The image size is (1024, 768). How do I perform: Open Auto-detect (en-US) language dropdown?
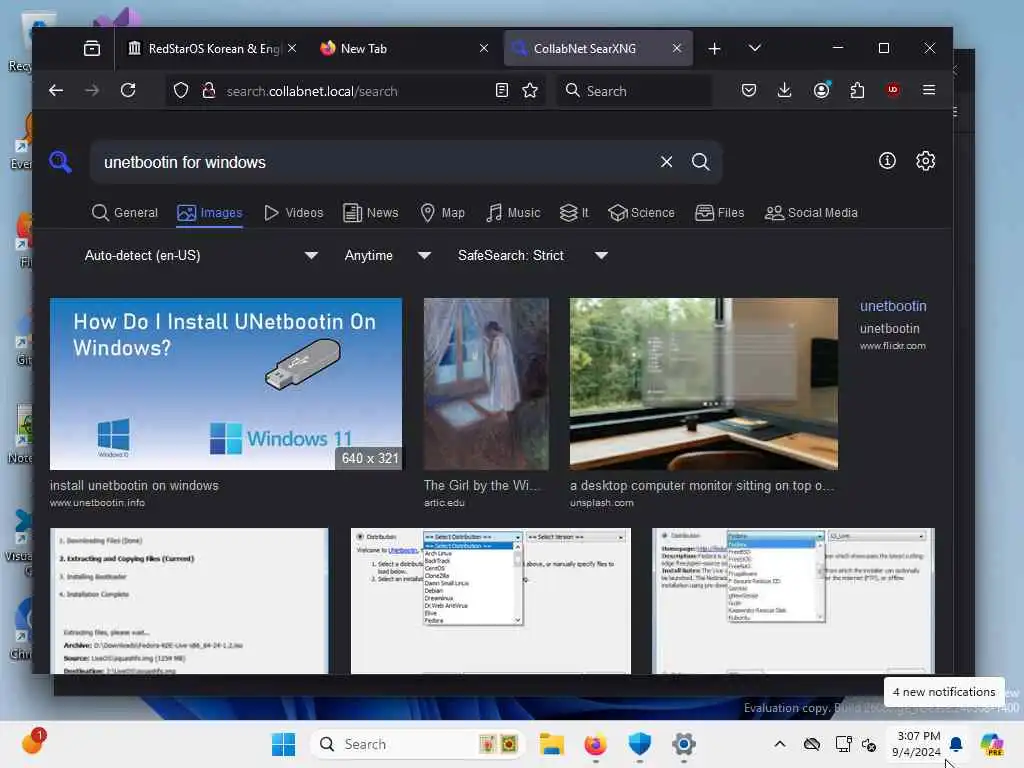pyautogui.click(x=200, y=255)
